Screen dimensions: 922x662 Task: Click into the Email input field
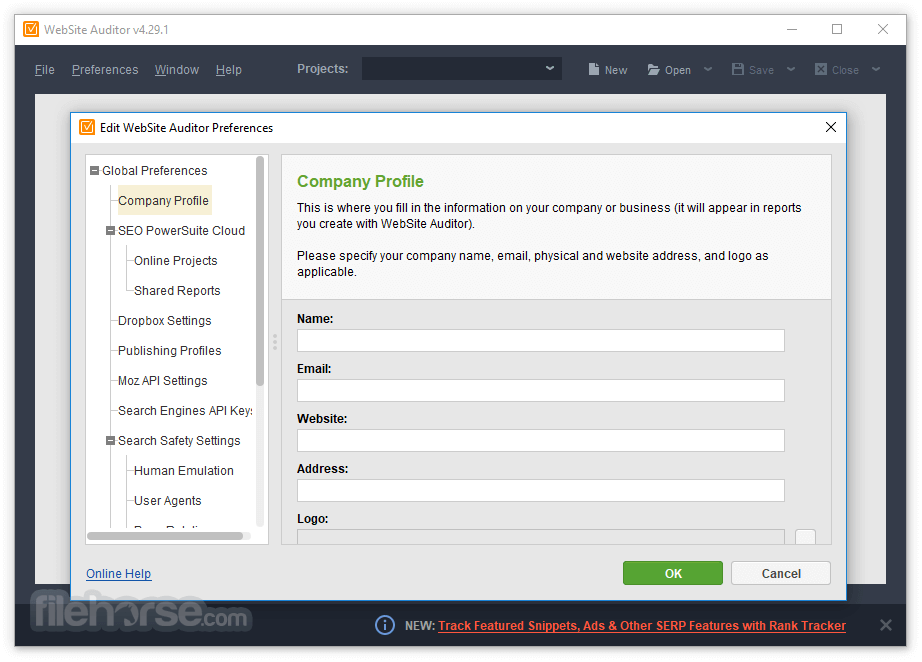coord(540,390)
